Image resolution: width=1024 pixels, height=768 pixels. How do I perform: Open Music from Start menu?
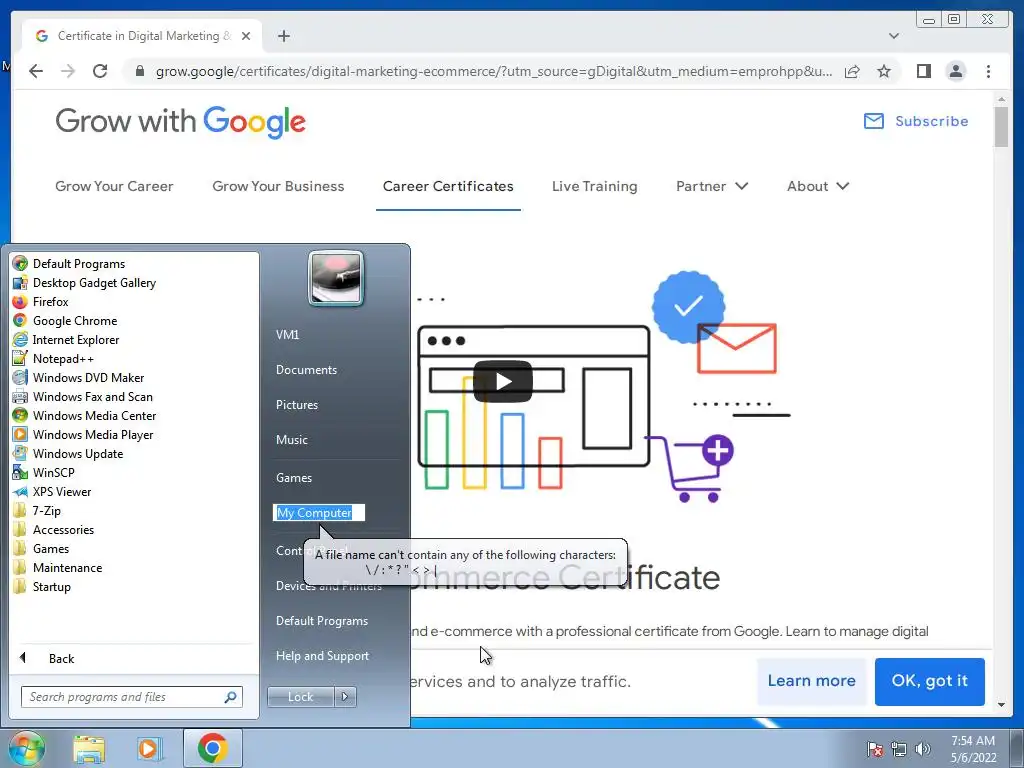click(x=291, y=440)
